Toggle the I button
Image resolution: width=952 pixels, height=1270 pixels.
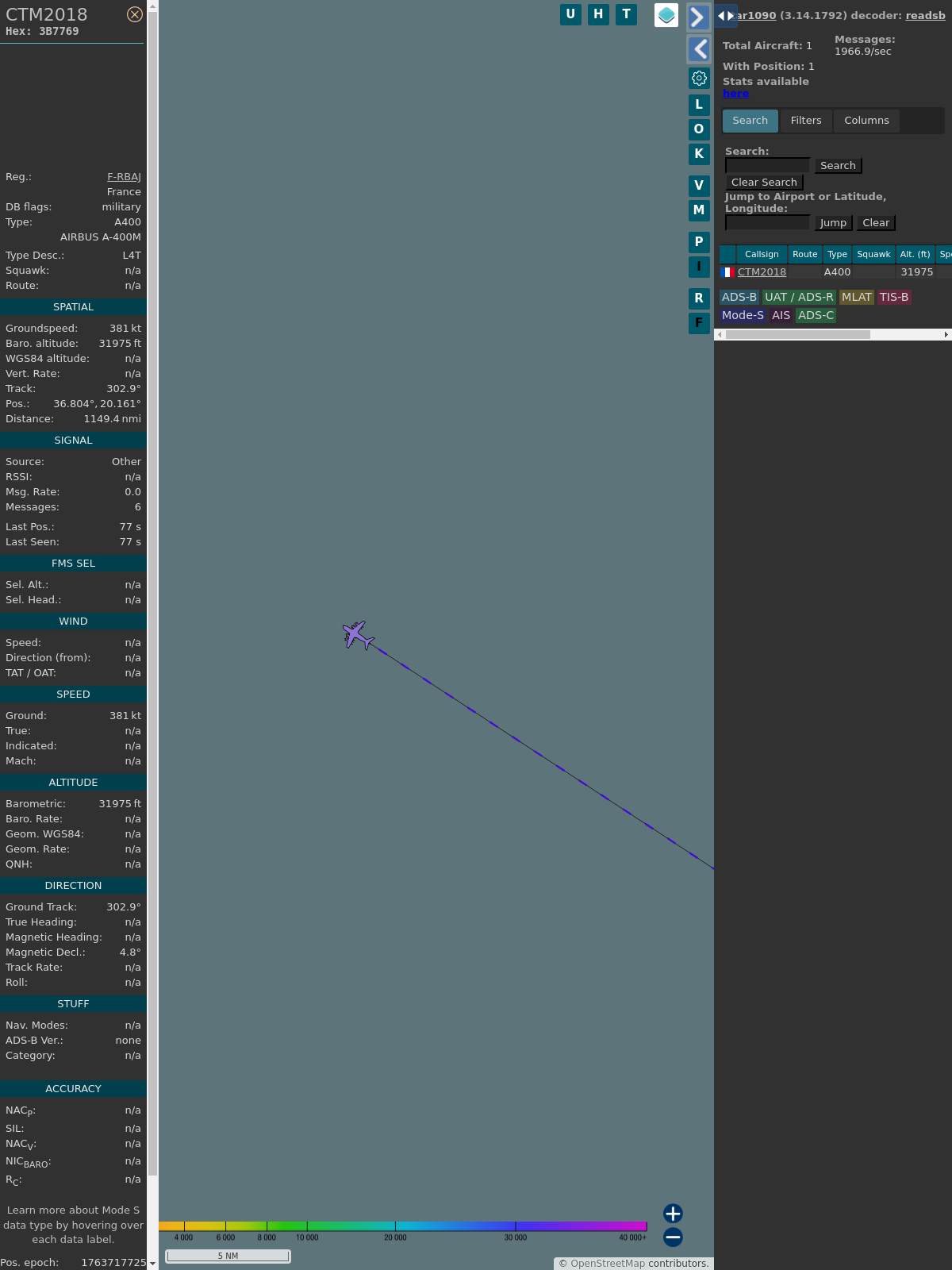coord(699,267)
